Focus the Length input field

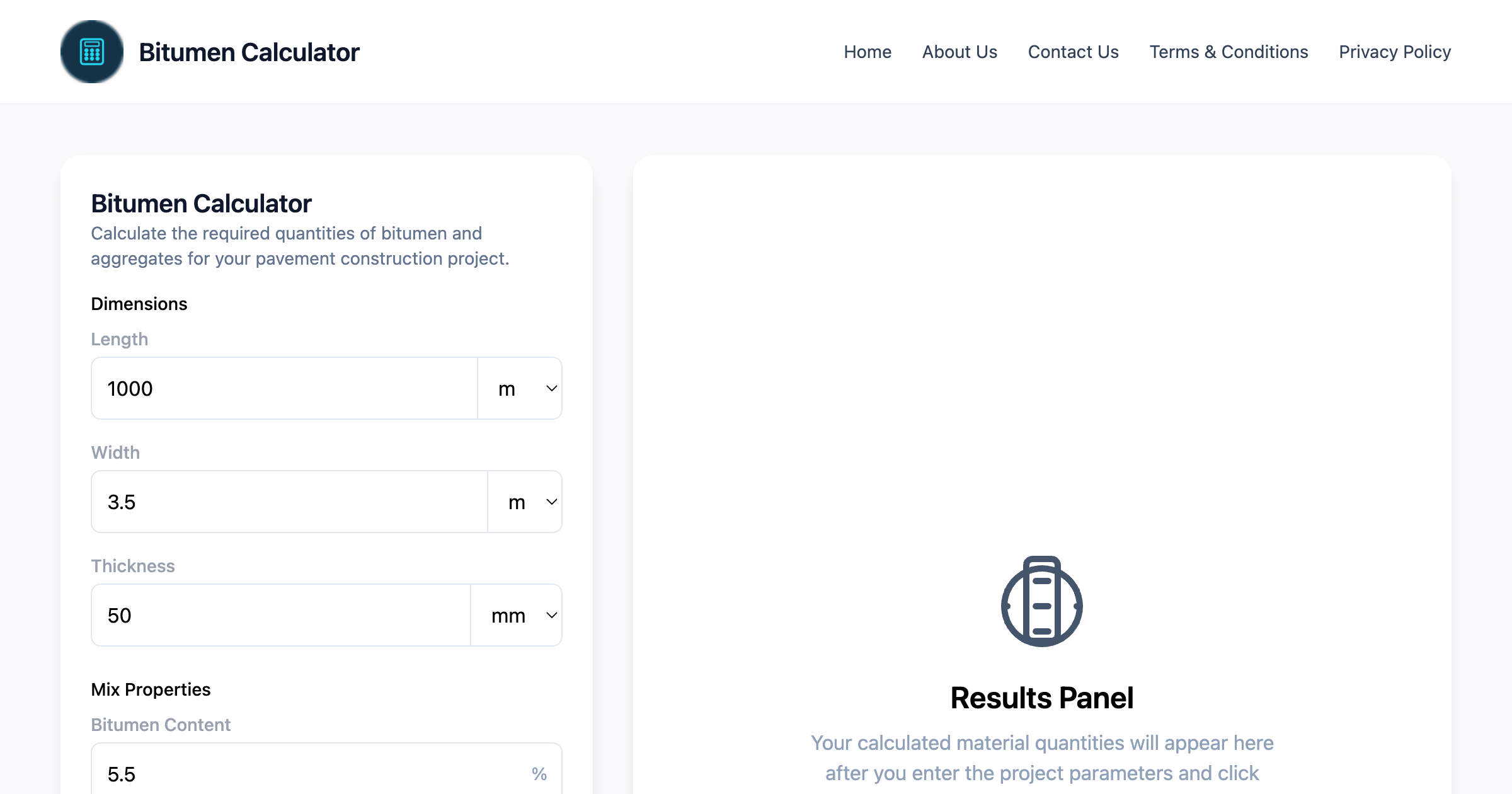pyautogui.click(x=284, y=389)
